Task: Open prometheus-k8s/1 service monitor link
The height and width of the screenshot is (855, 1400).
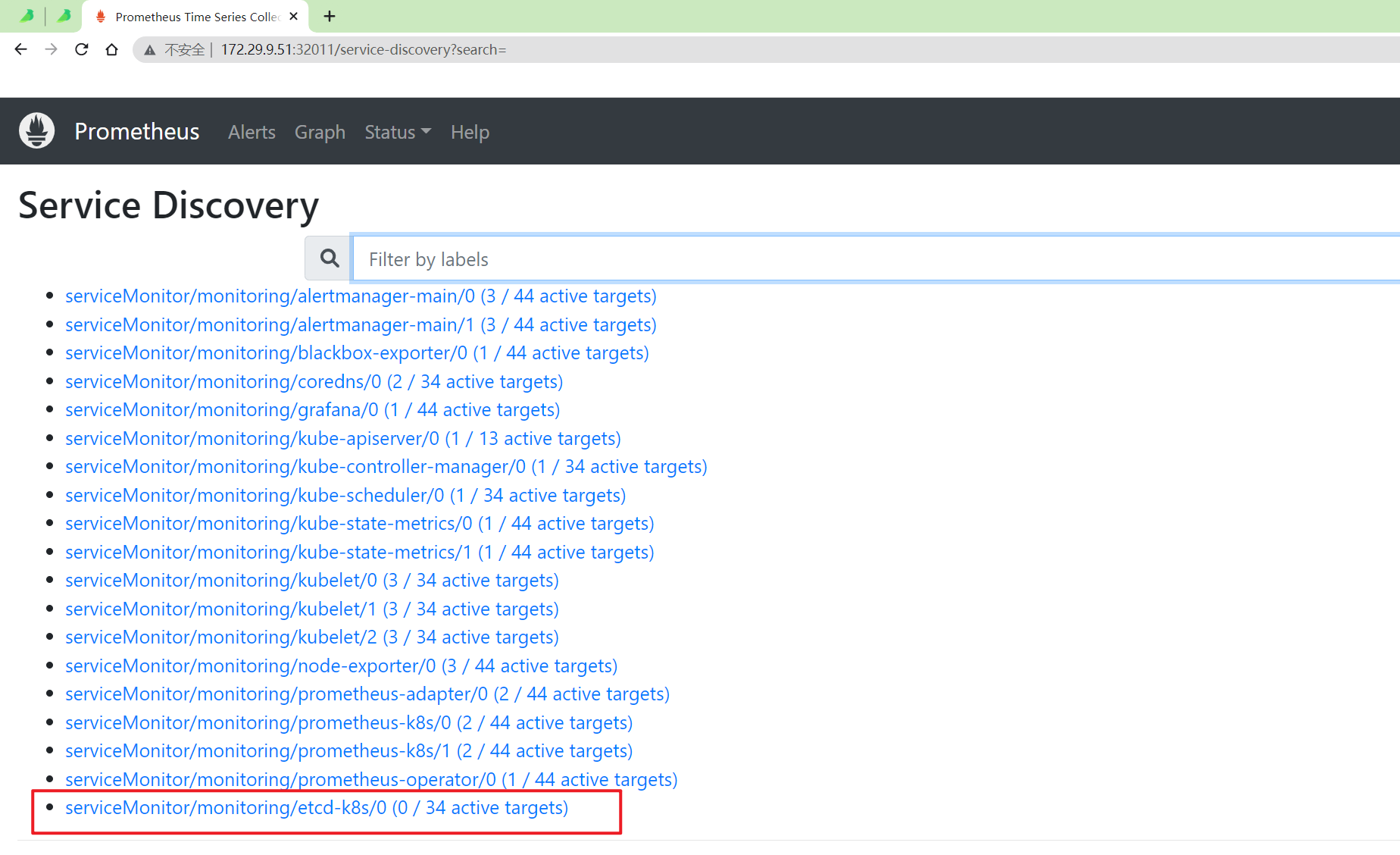Action: click(x=348, y=750)
